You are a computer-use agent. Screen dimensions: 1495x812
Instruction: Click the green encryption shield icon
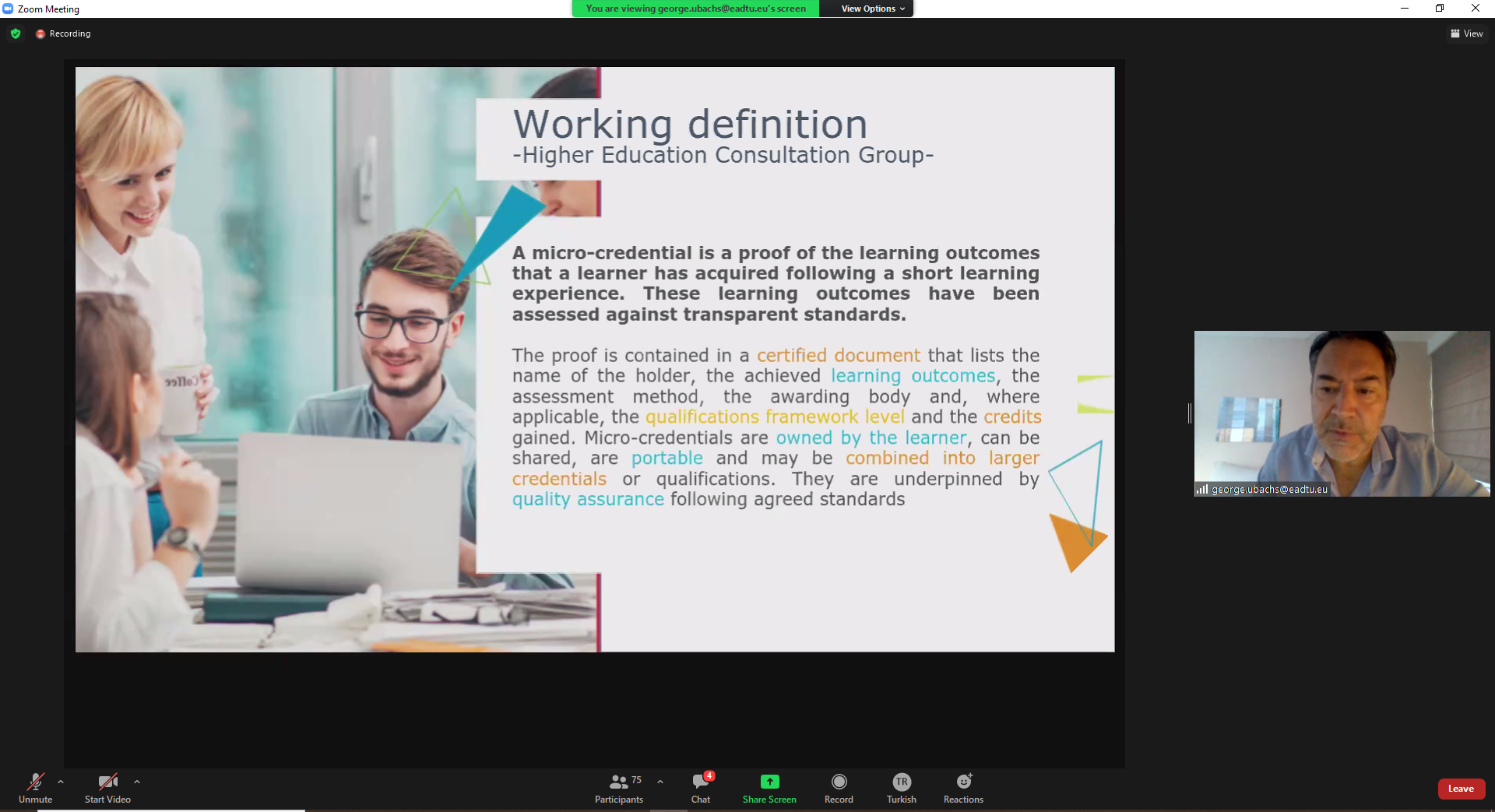16,33
